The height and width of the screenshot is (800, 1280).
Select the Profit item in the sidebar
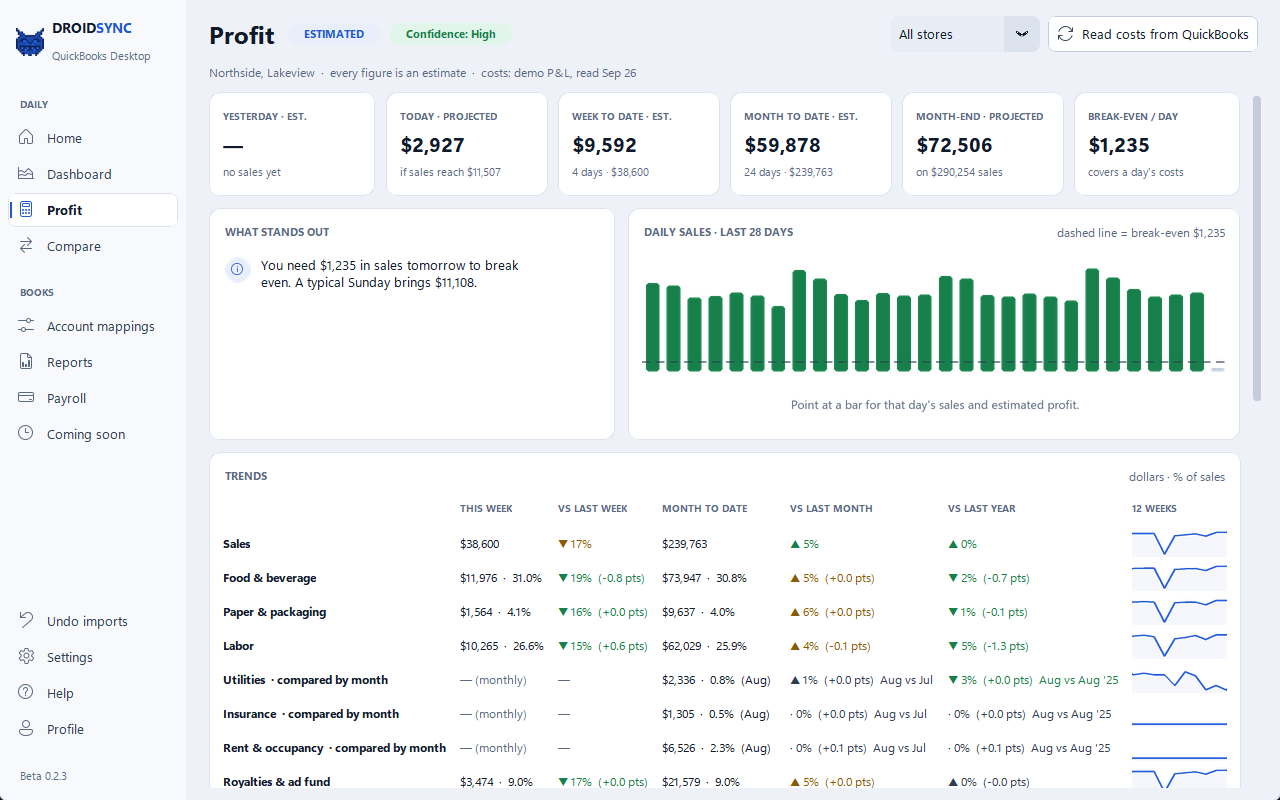pyautogui.click(x=93, y=210)
